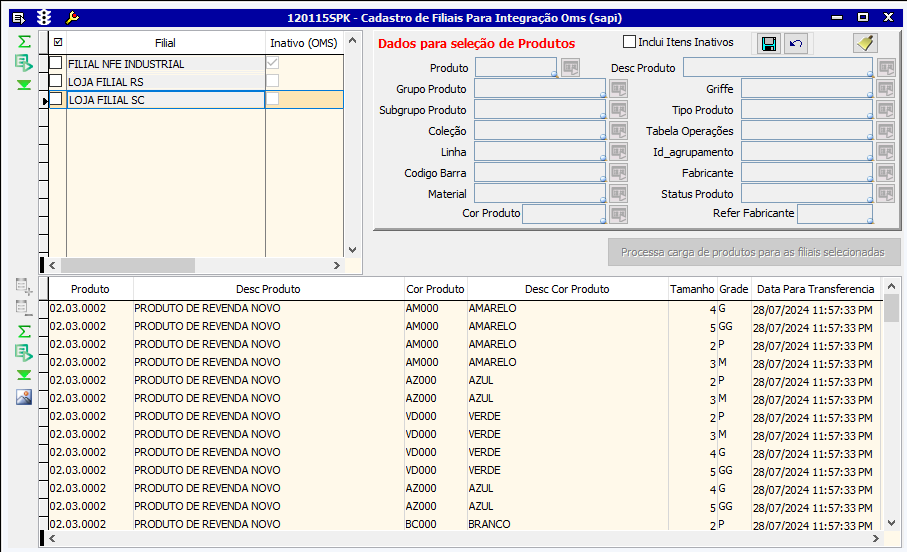Click the picture icon beside the product grid

click(x=24, y=397)
